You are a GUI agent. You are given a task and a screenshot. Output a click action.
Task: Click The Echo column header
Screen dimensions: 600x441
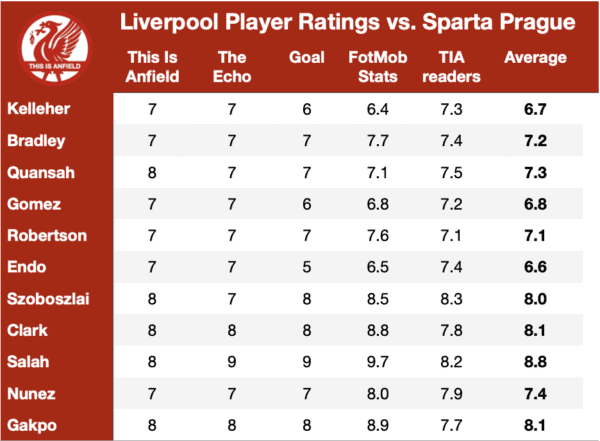pos(232,67)
